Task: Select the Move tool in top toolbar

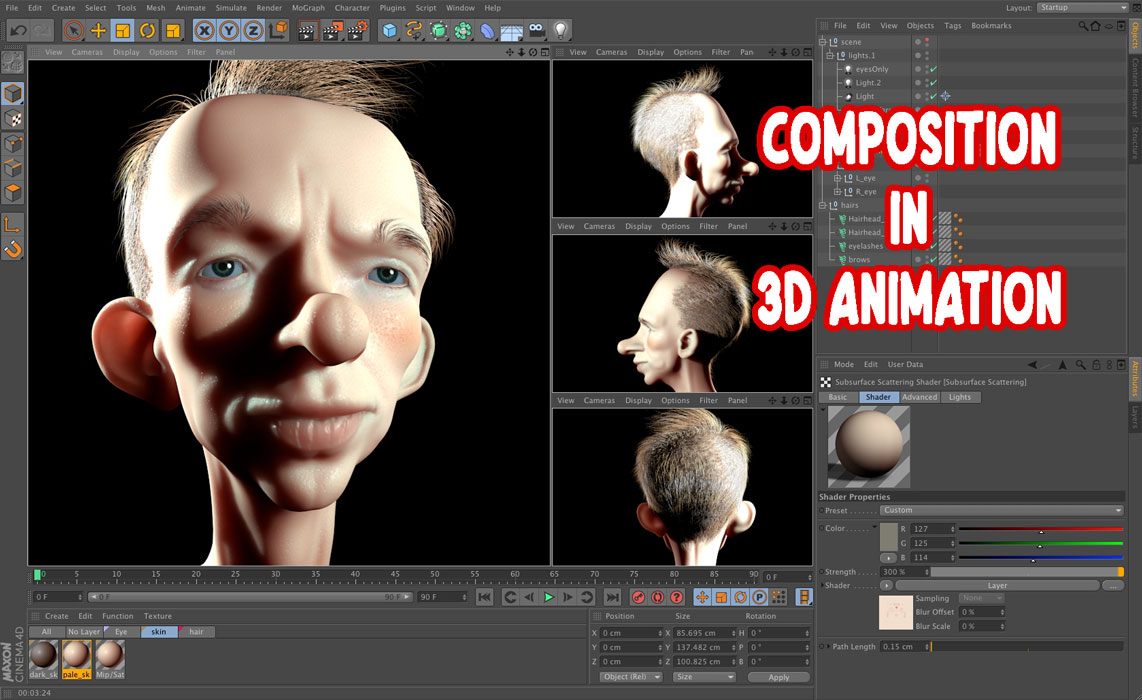Action: (x=98, y=31)
